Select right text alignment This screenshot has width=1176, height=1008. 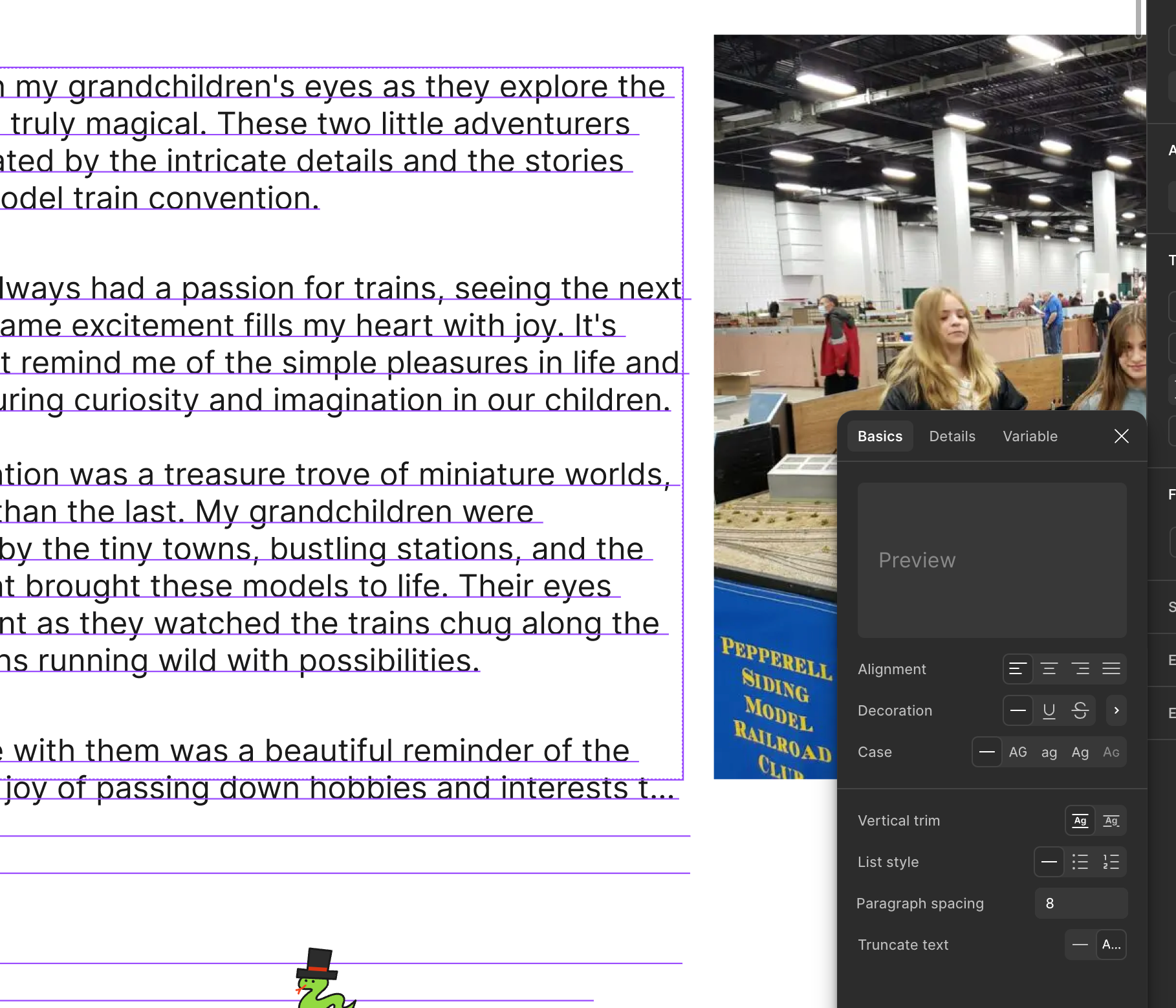pos(1080,669)
